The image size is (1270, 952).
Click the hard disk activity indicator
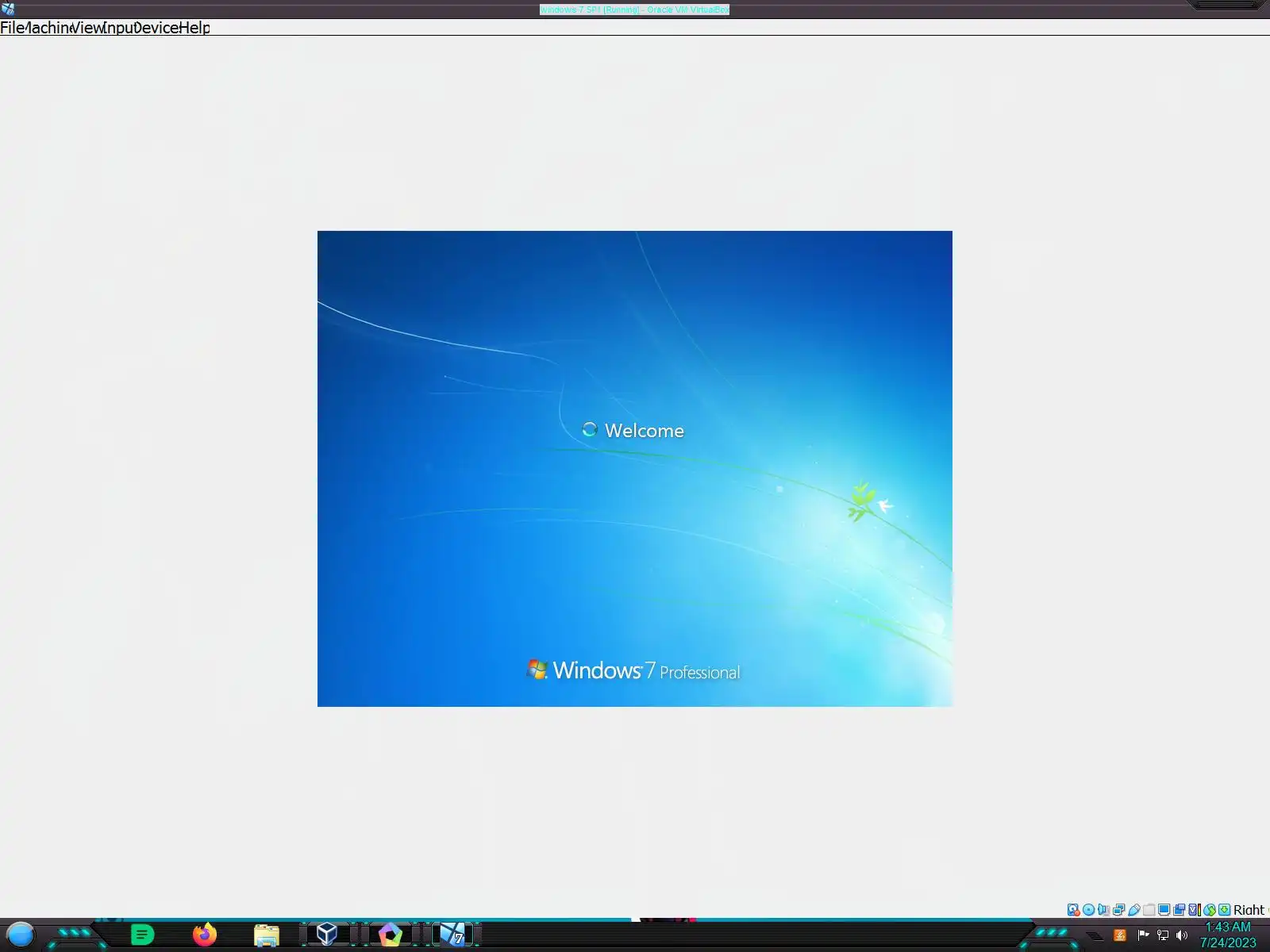pyautogui.click(x=1073, y=910)
